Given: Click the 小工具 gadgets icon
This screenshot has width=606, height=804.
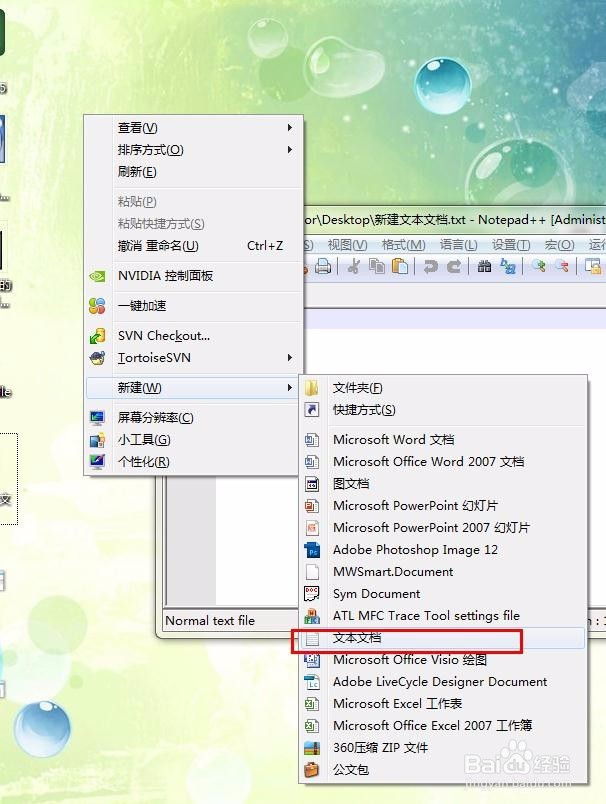Looking at the screenshot, I should [x=97, y=440].
